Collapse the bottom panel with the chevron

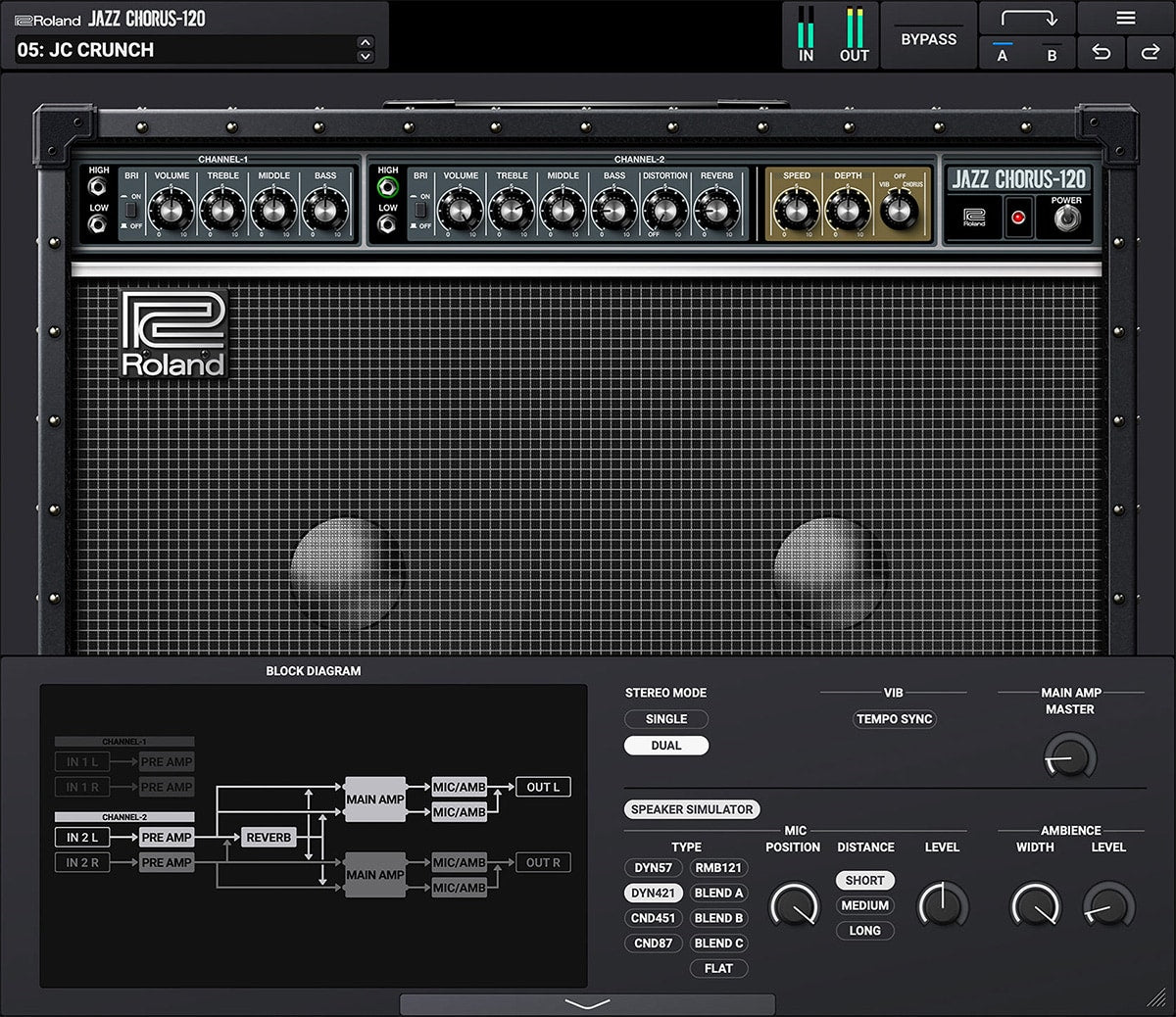click(588, 1003)
